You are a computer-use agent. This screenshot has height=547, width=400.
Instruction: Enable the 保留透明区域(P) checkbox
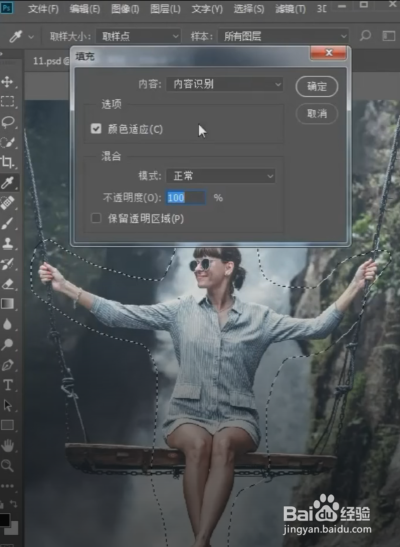[96, 218]
